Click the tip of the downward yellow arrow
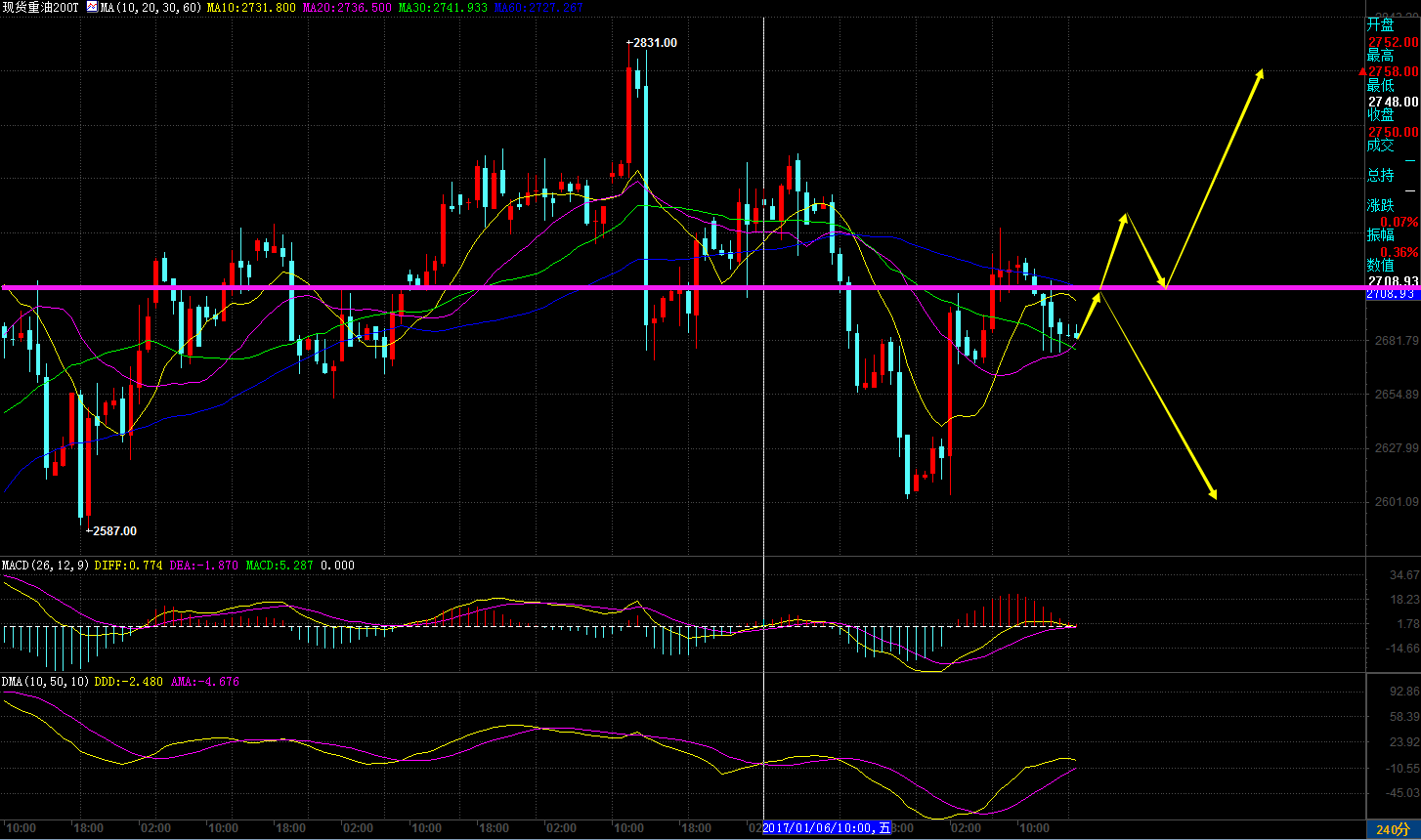 (x=1215, y=498)
